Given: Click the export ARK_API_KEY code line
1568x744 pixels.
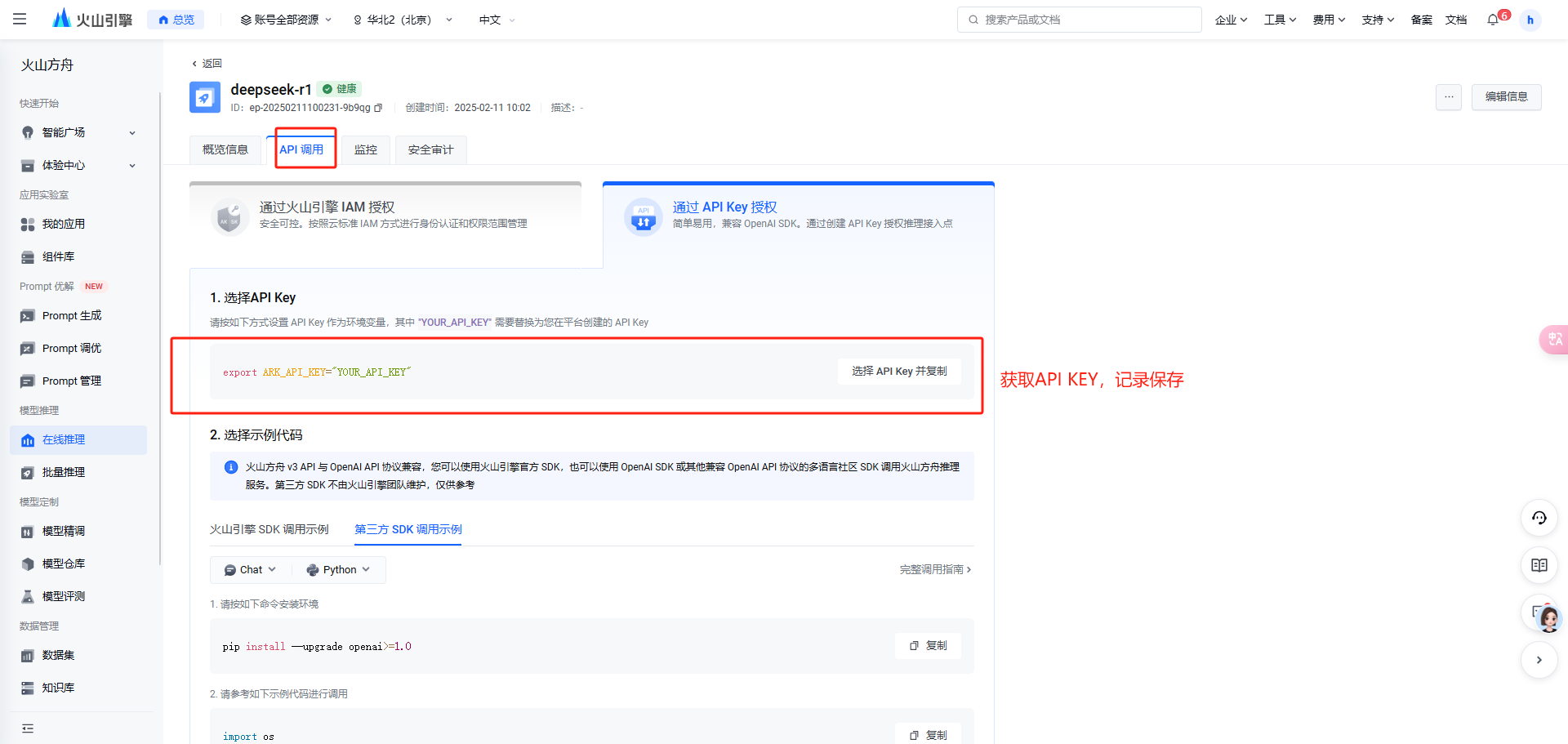Looking at the screenshot, I should coord(317,372).
